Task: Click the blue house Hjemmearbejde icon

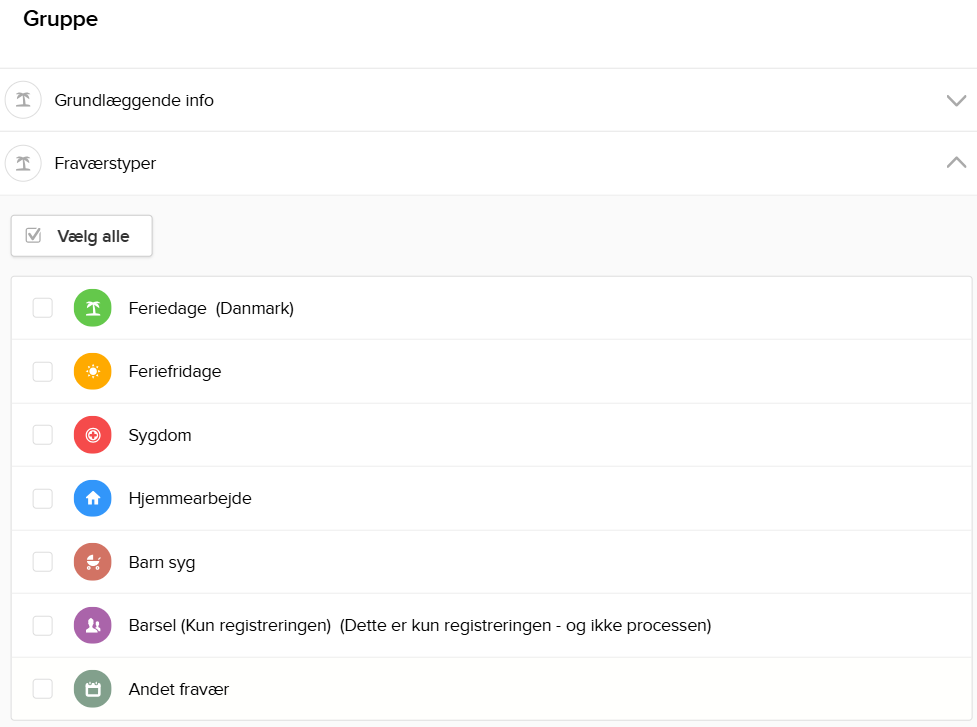Action: coord(92,498)
